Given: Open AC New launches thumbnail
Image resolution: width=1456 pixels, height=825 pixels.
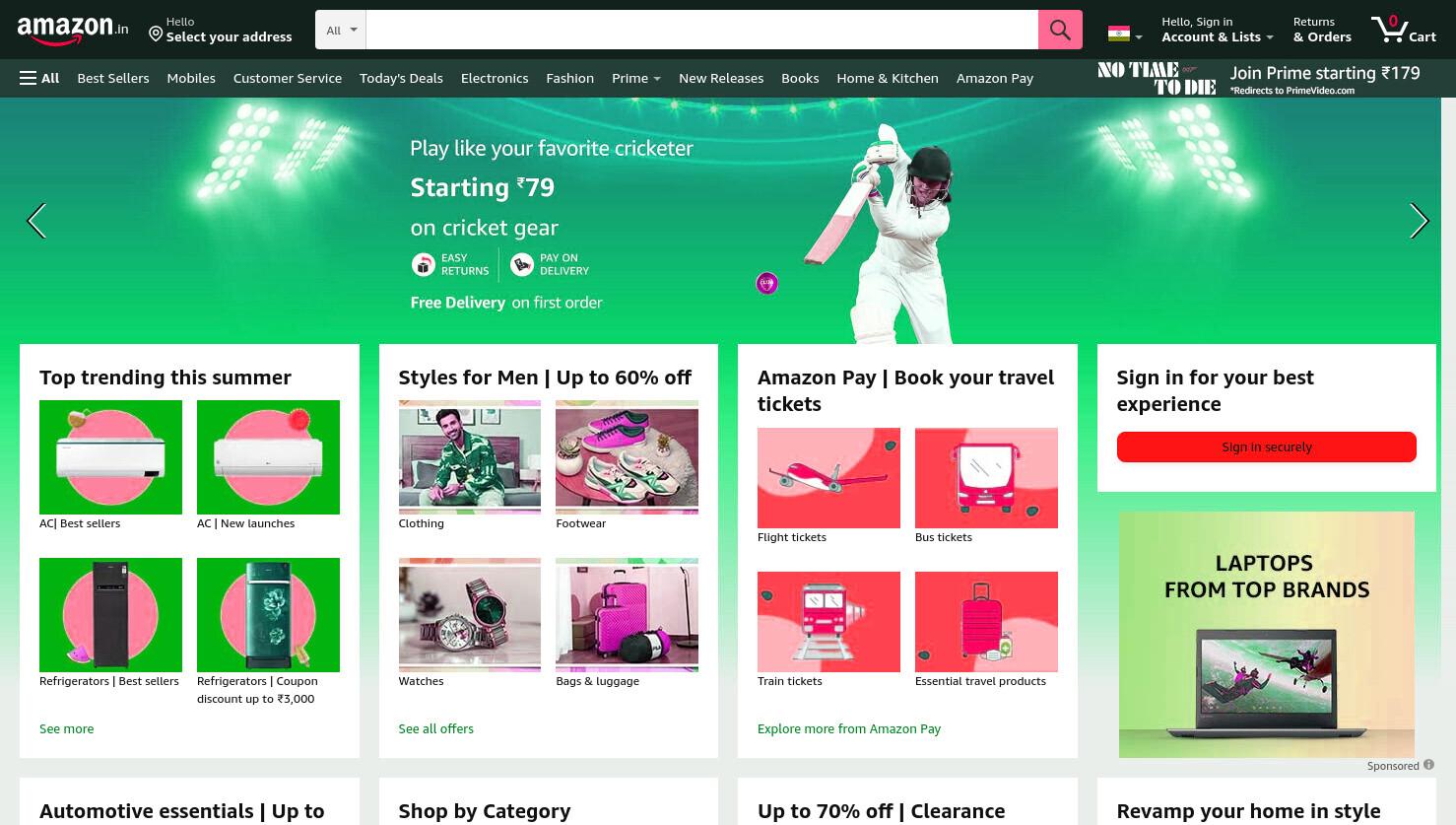Looking at the screenshot, I should (x=268, y=457).
